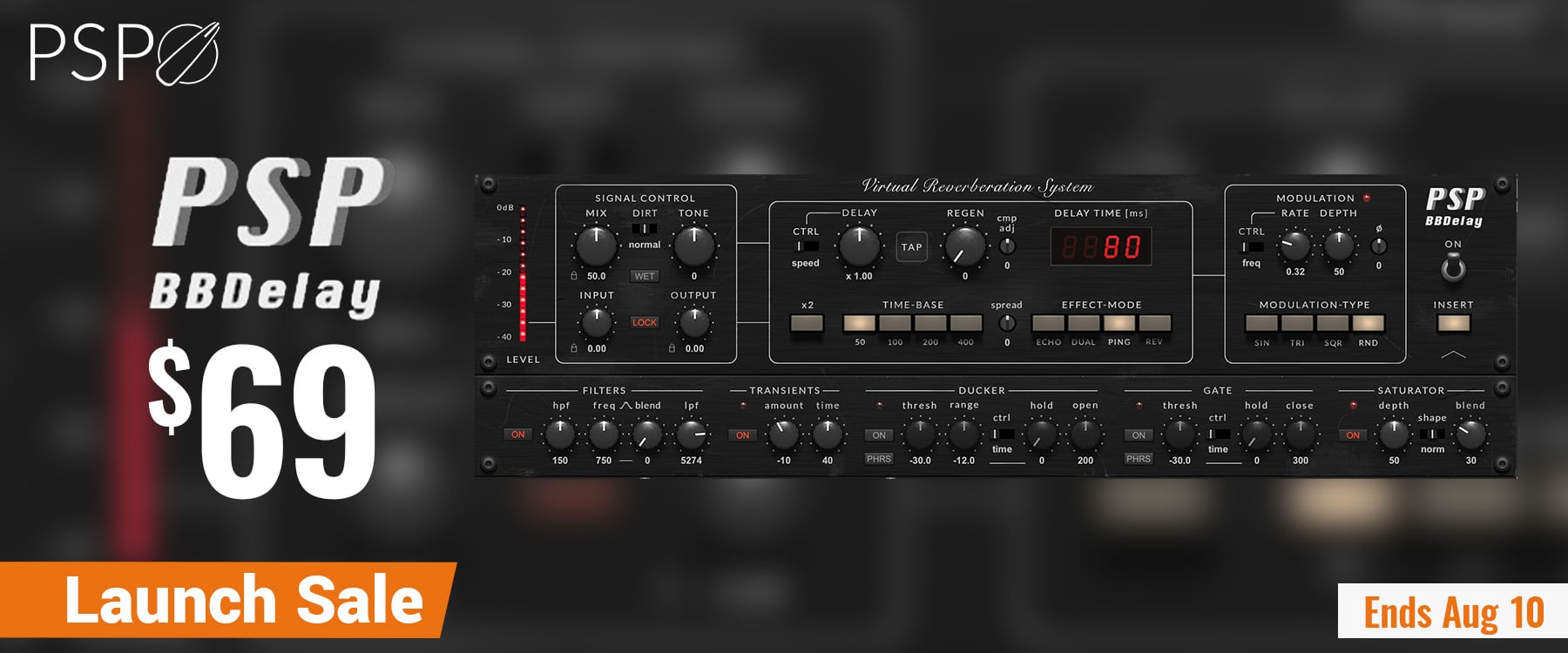Click the DELAY speed knob
Viewport: 1568px width, 653px height.
[859, 246]
